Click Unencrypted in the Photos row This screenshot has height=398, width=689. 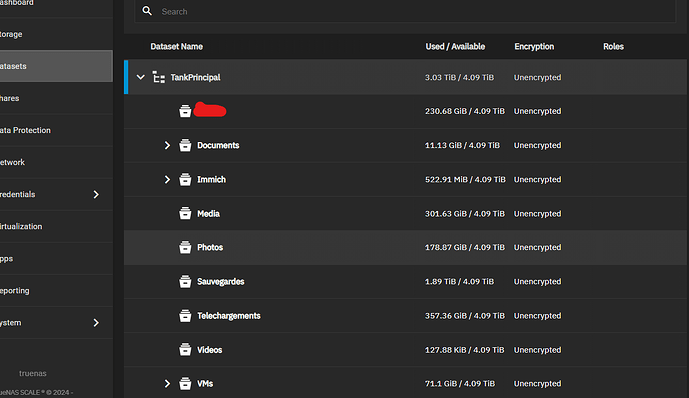click(537, 248)
